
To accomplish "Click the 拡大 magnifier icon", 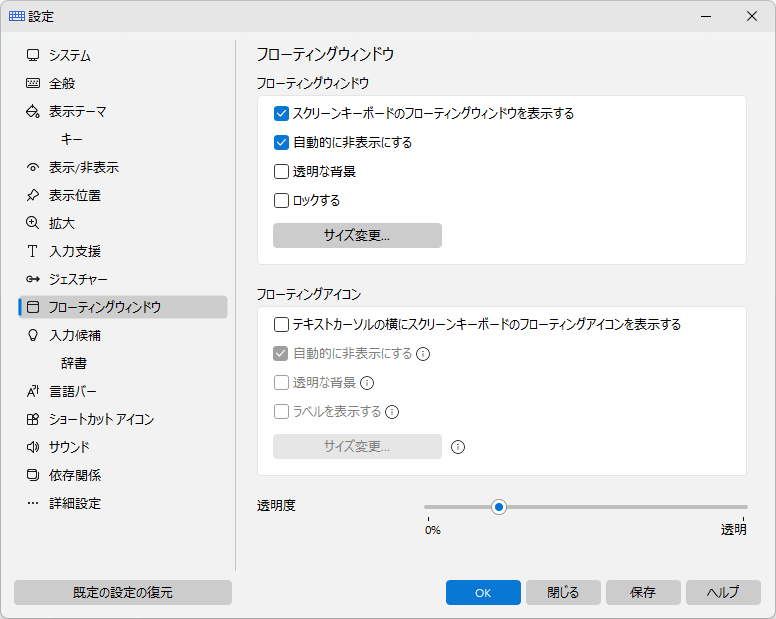I will [x=33, y=223].
